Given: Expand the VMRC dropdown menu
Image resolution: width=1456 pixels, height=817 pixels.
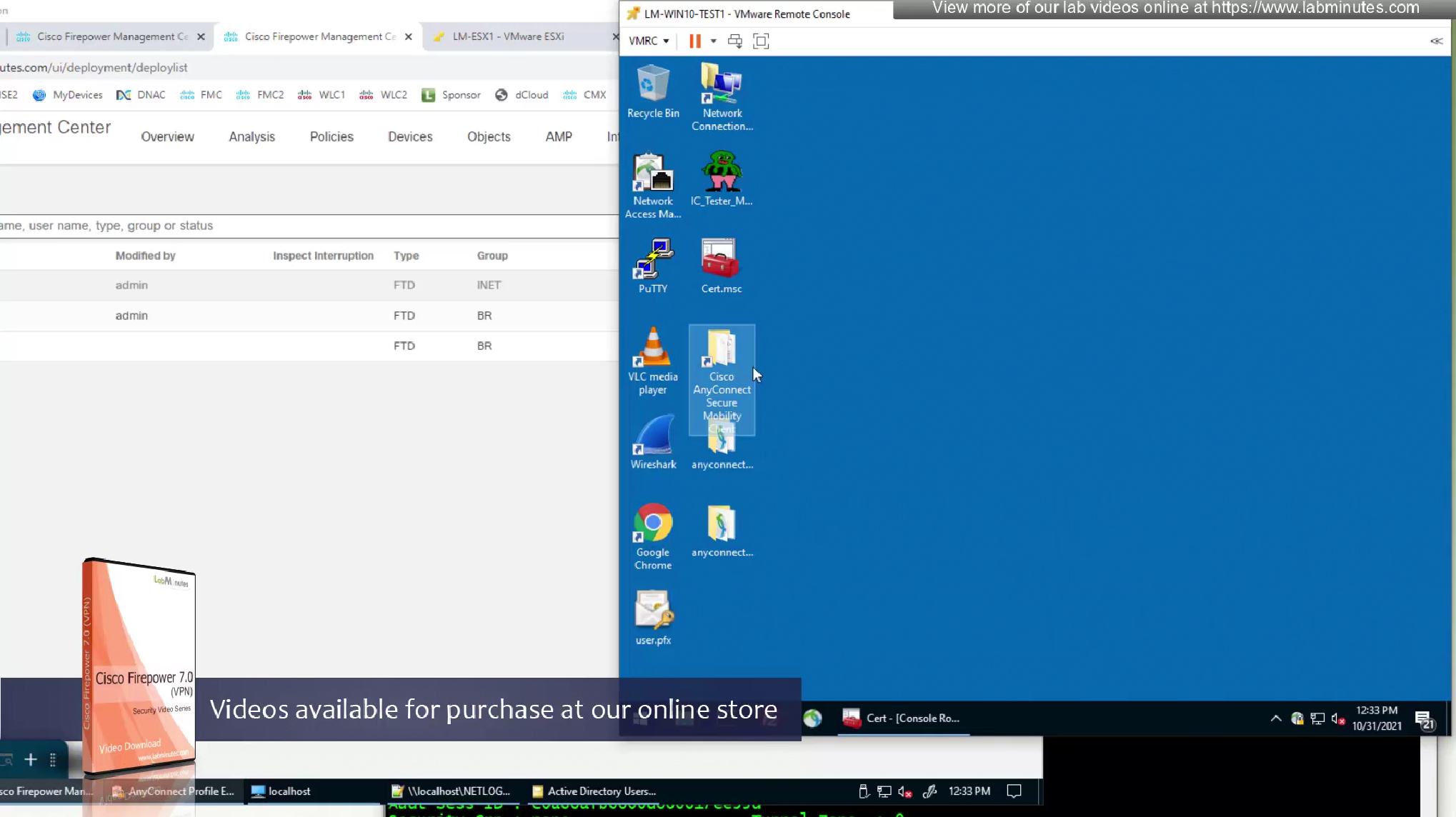Looking at the screenshot, I should pos(649,41).
